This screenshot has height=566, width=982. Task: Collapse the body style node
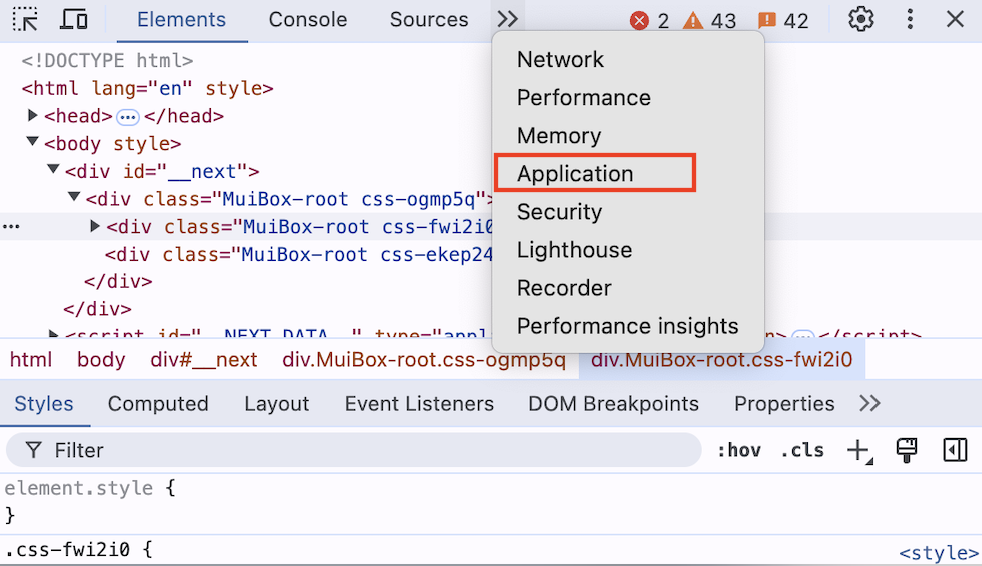click(x=33, y=142)
